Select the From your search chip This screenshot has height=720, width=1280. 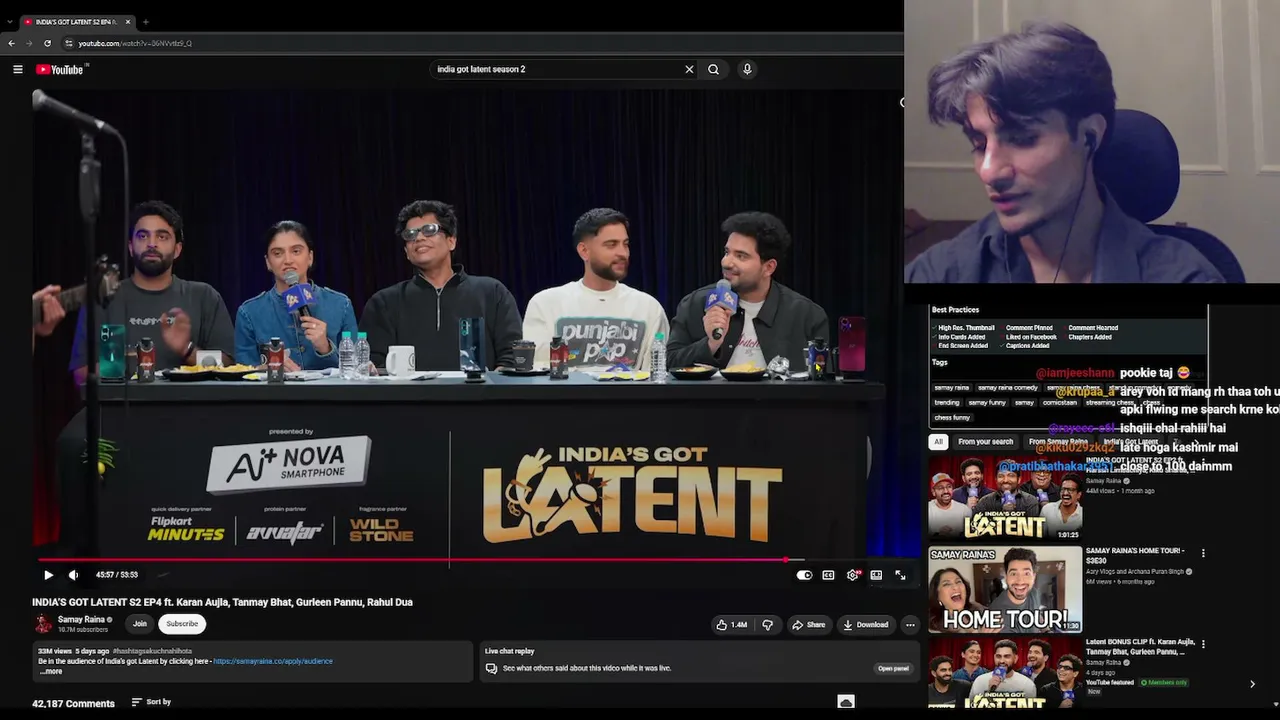point(985,442)
